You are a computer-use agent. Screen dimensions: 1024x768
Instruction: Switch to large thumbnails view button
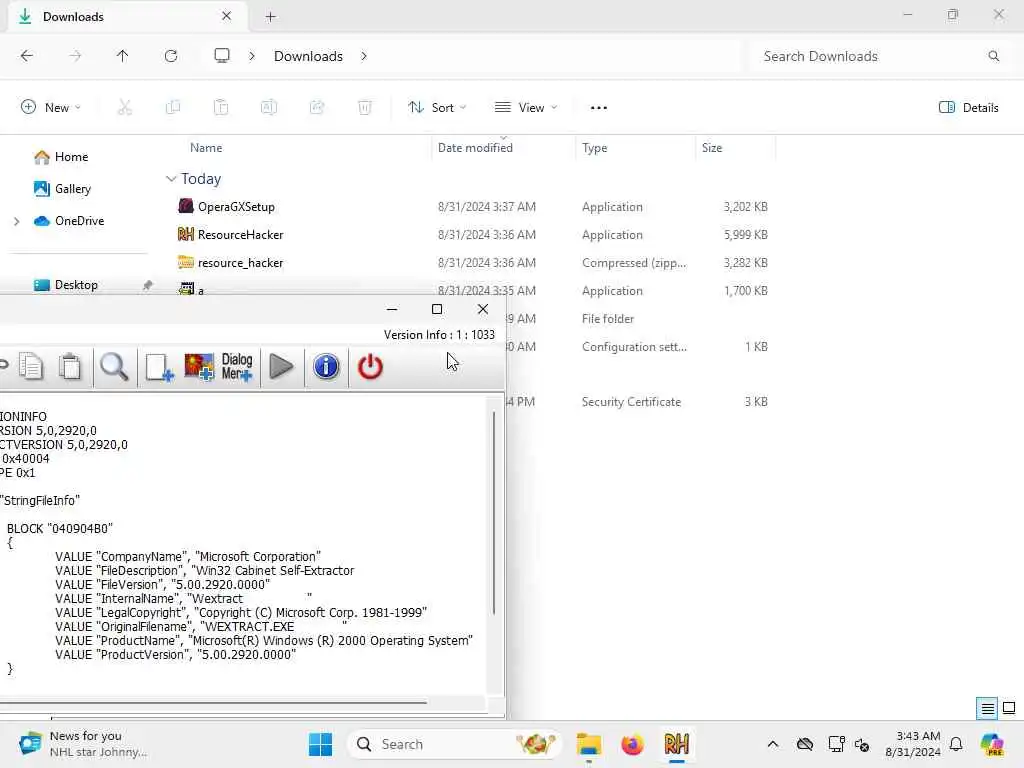(1009, 708)
